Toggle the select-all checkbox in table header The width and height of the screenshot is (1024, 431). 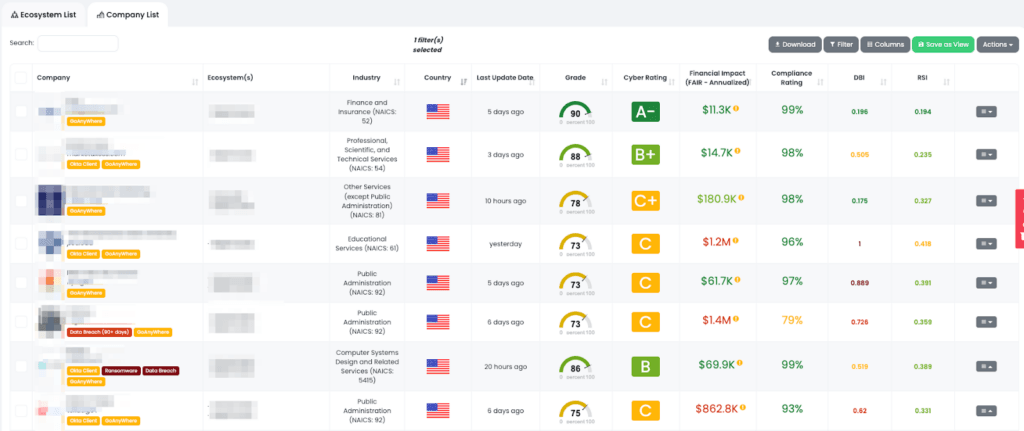tap(21, 78)
